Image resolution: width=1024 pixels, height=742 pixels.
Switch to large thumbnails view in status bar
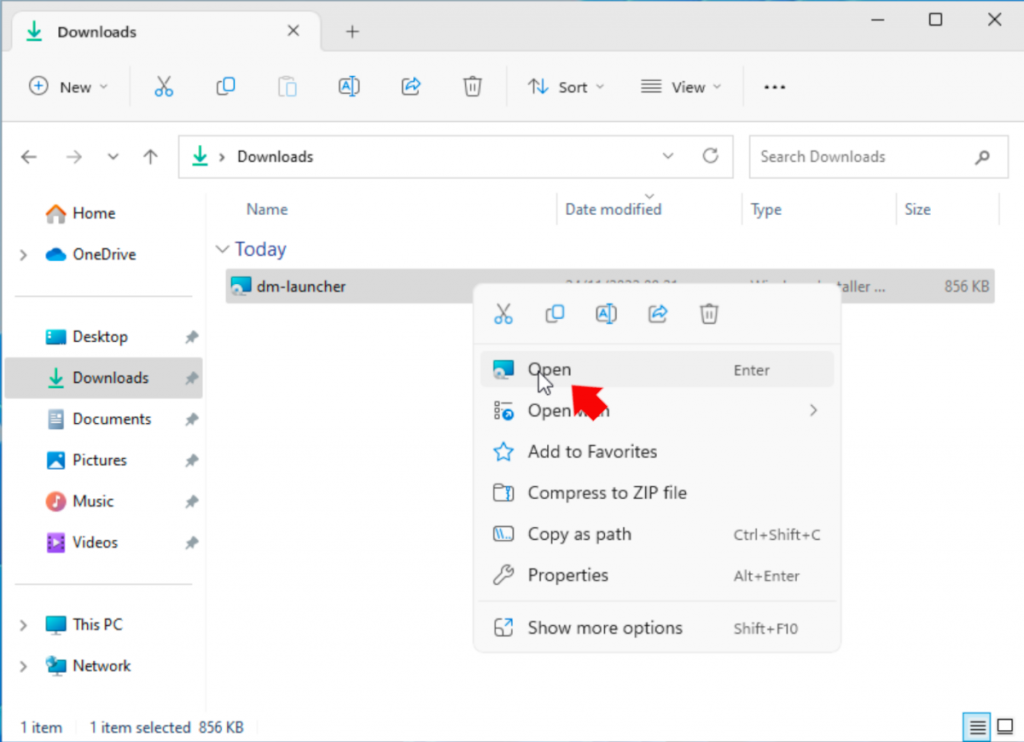pyautogui.click(x=1006, y=727)
